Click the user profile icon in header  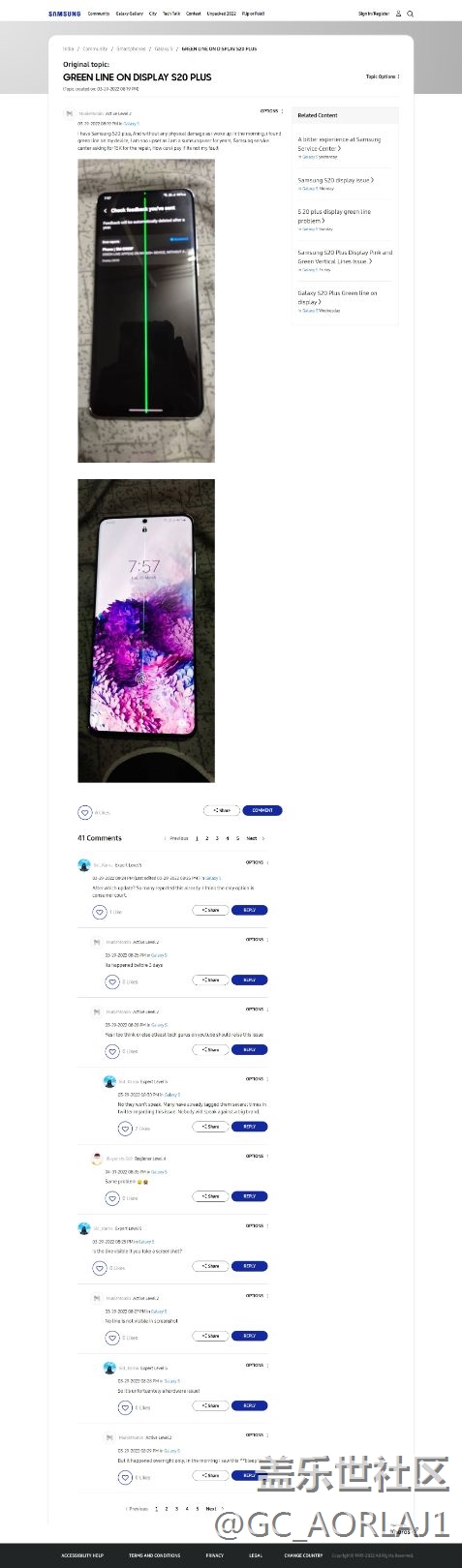[x=398, y=14]
